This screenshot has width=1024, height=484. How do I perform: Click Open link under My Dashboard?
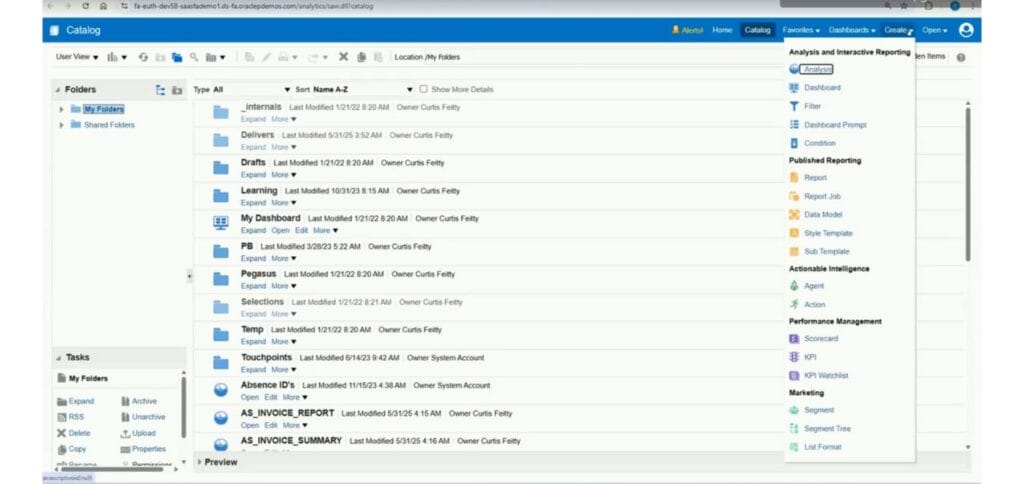point(280,231)
